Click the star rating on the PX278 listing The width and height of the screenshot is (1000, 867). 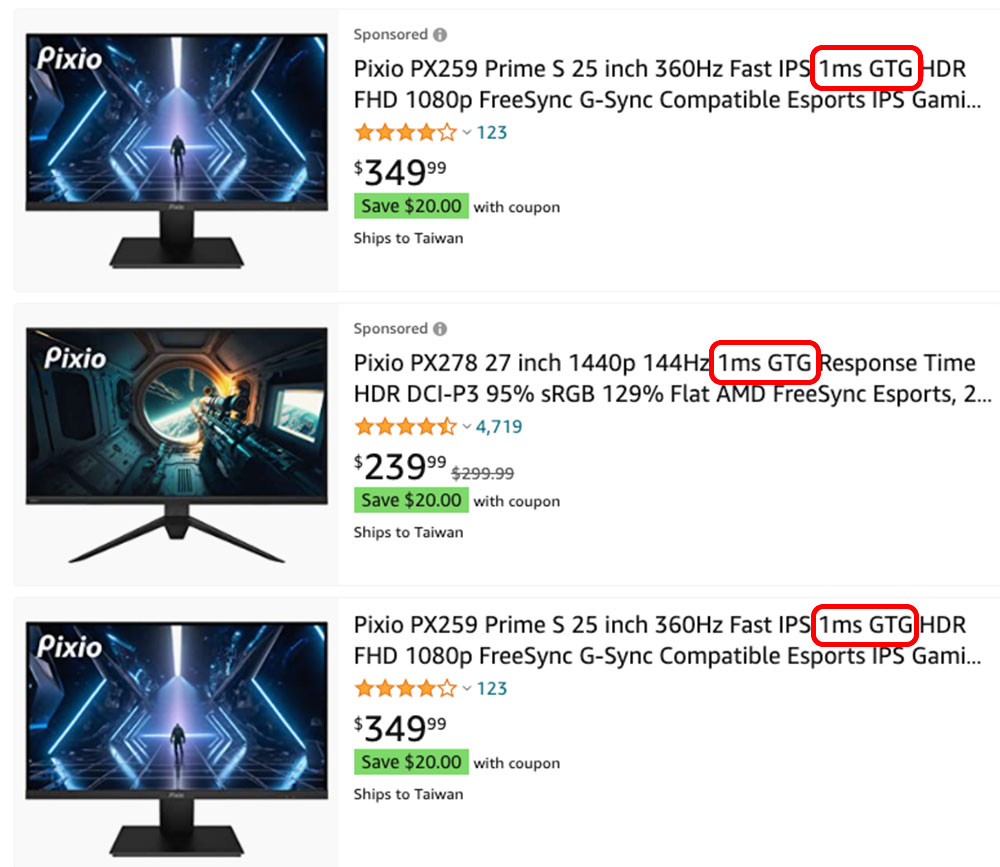pyautogui.click(x=405, y=427)
